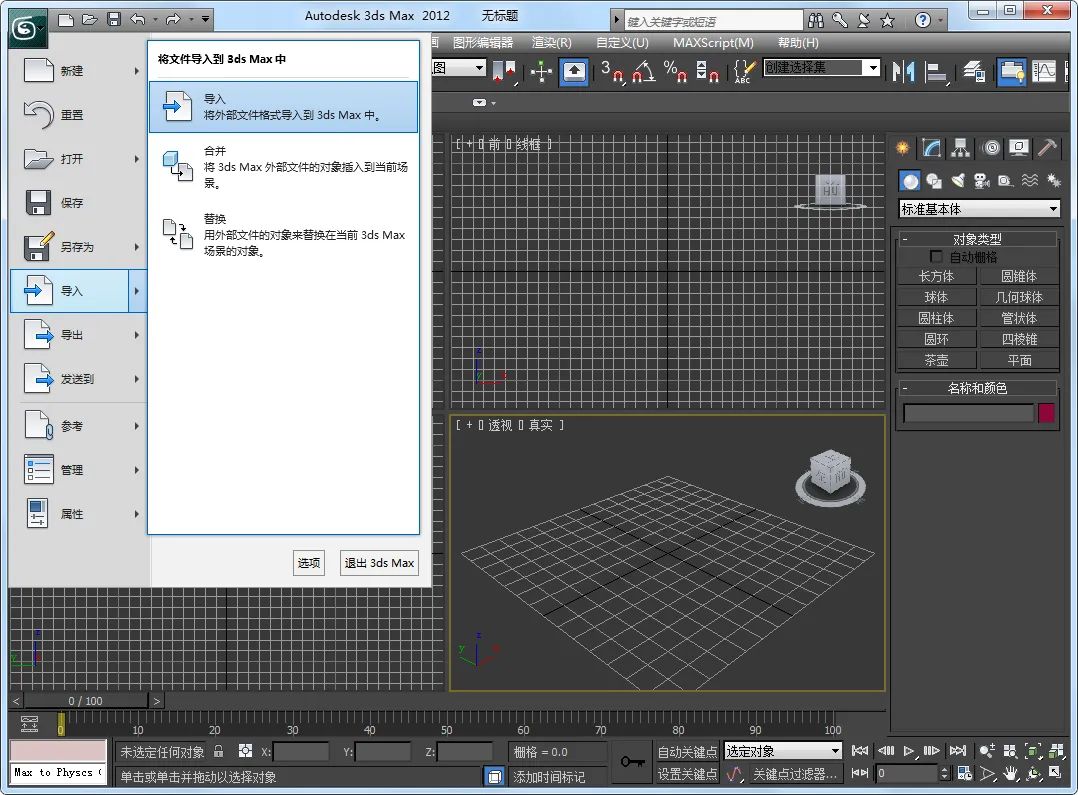Open the 选定对象 key filter dropdown
The width and height of the screenshot is (1078, 795).
pos(783,752)
